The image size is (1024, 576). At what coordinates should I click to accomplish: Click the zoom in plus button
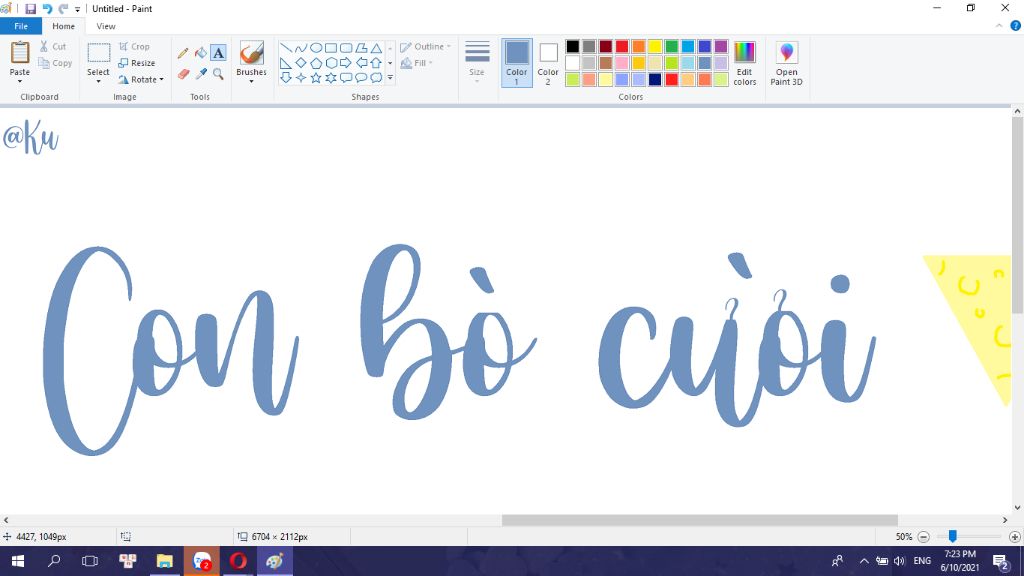[x=1014, y=537]
